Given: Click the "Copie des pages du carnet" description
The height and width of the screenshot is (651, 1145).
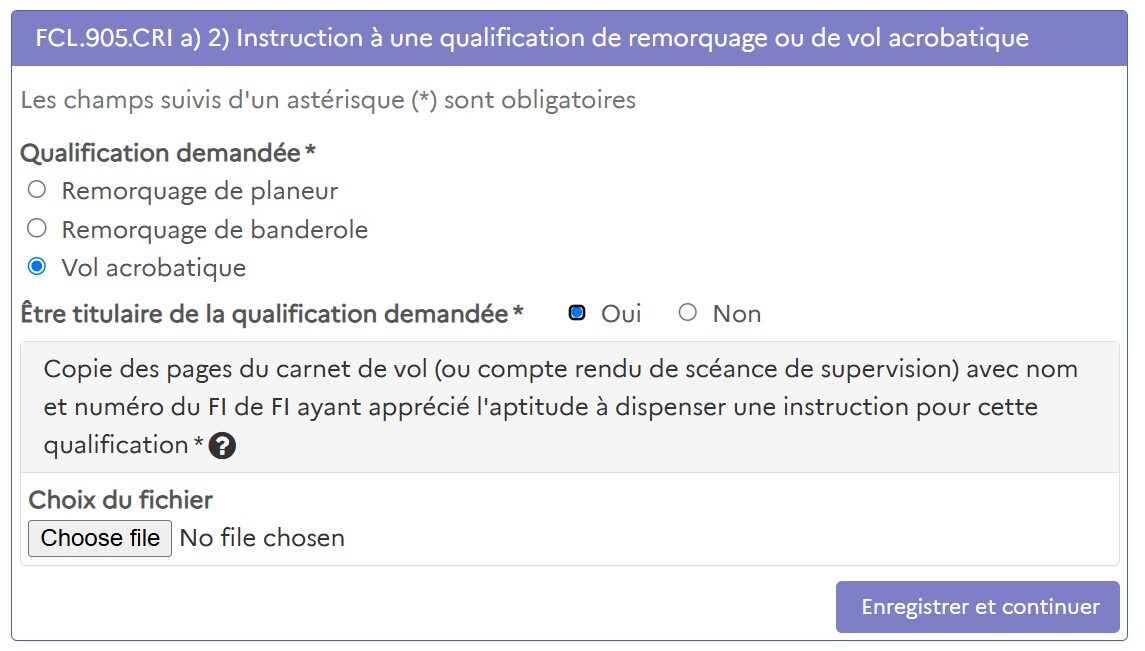Looking at the screenshot, I should point(560,406).
